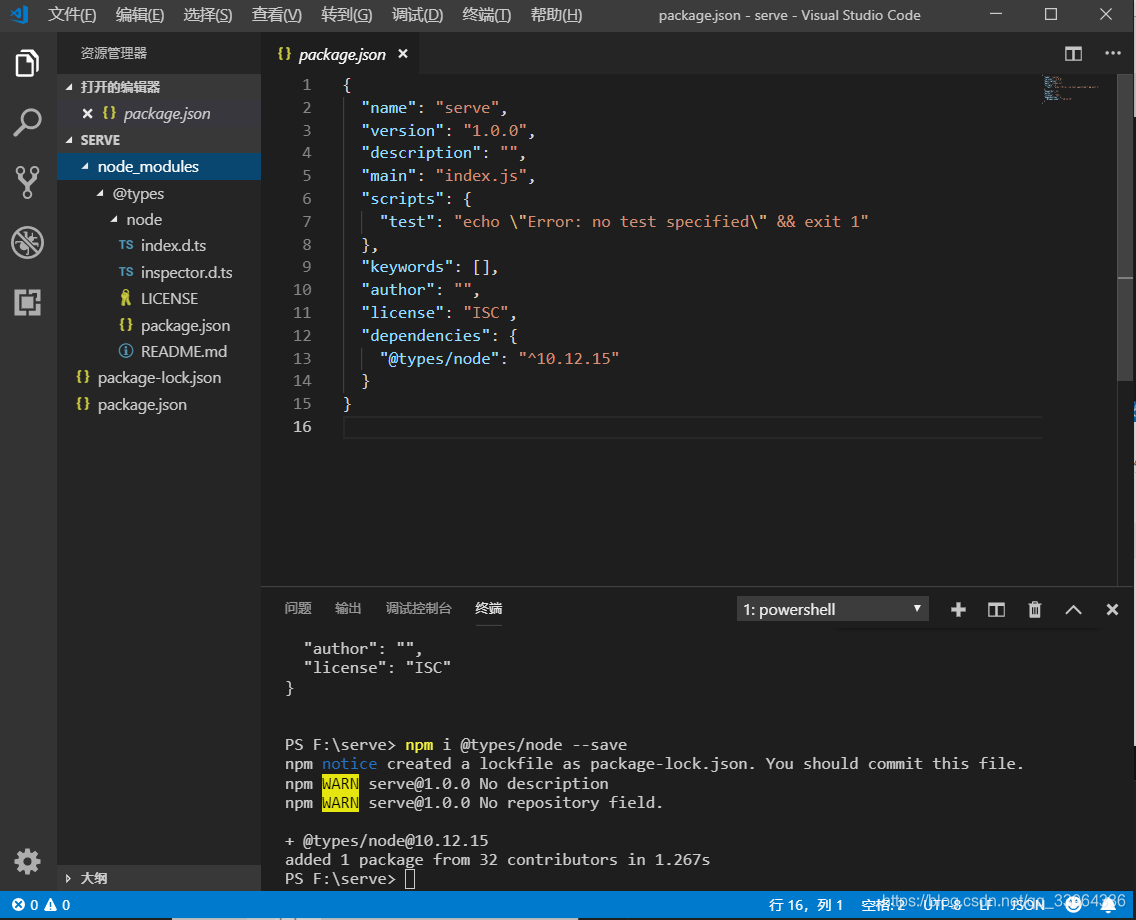1136x920 pixels.
Task: Close the package.json editor tab
Action: [403, 54]
